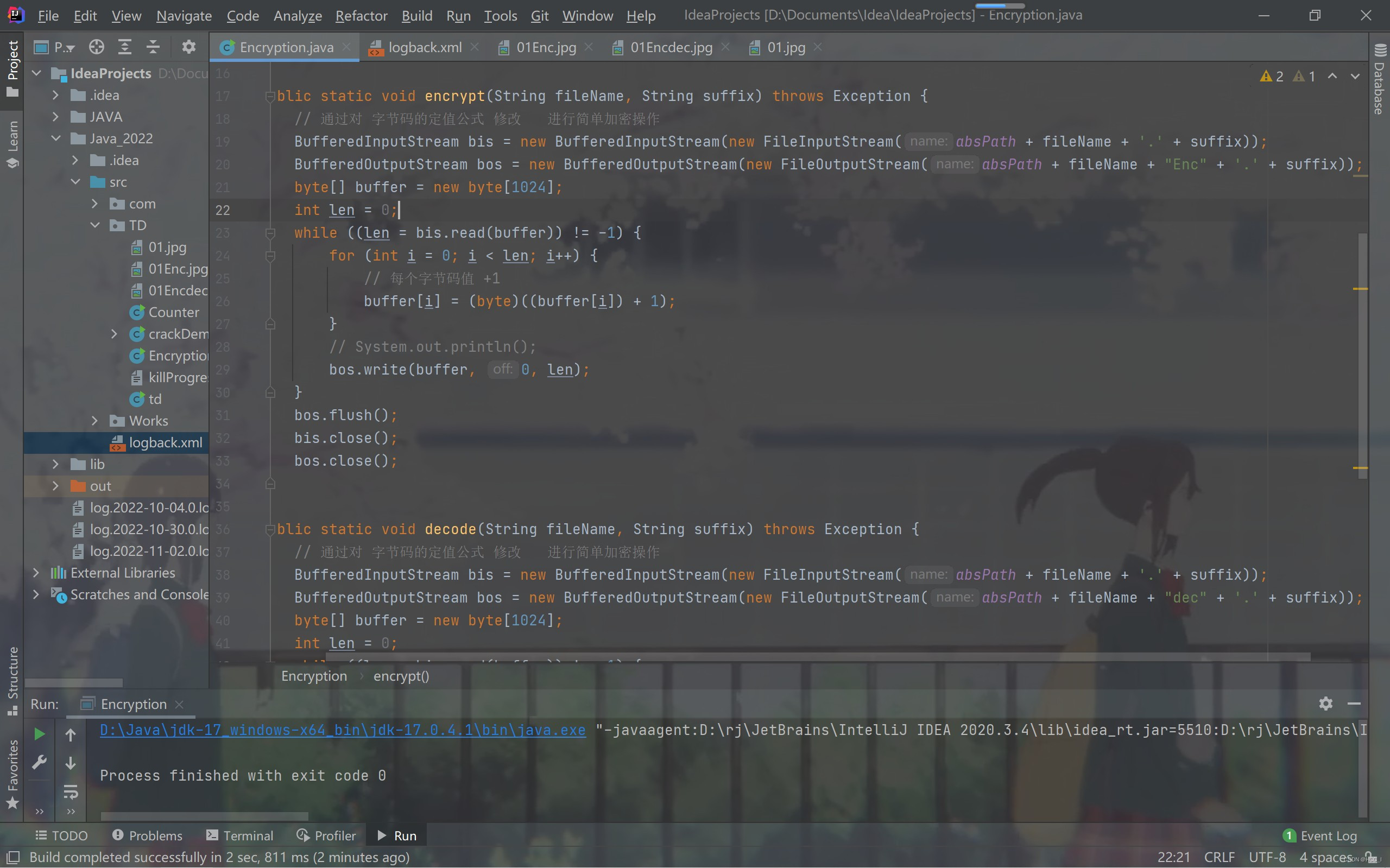Click the wrench icon in the Run panel
Image resolution: width=1390 pixels, height=868 pixels.
coord(39,762)
